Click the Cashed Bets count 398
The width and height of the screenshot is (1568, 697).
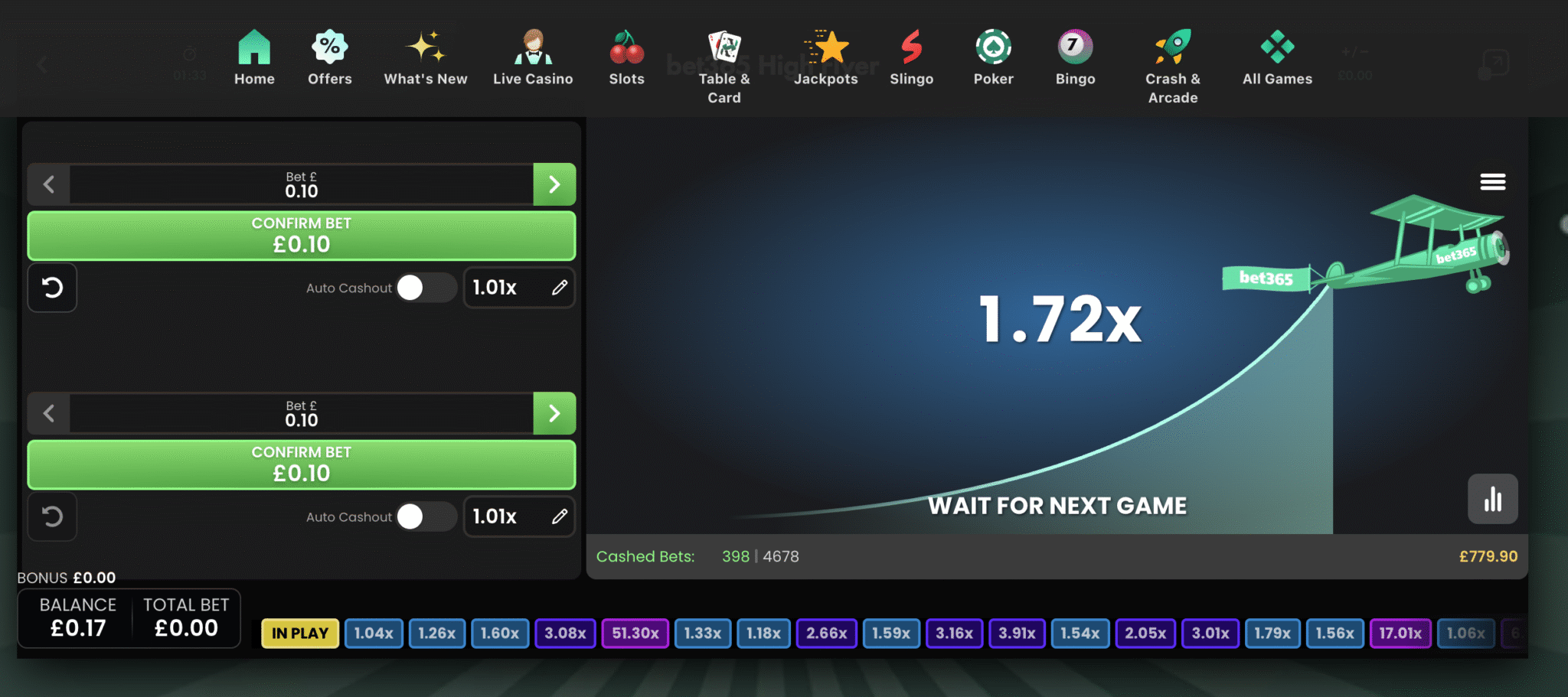735,556
